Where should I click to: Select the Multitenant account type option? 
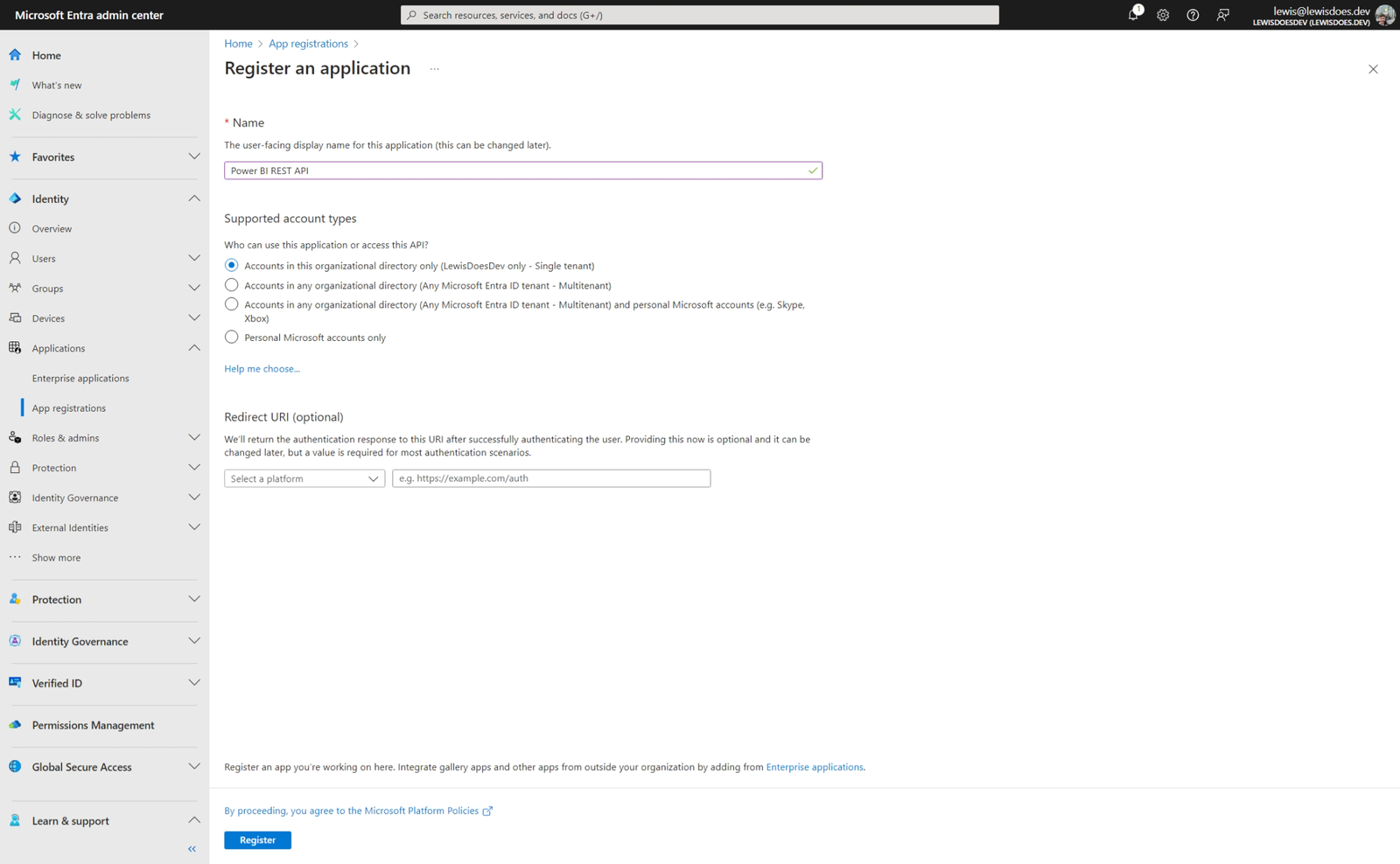point(231,285)
